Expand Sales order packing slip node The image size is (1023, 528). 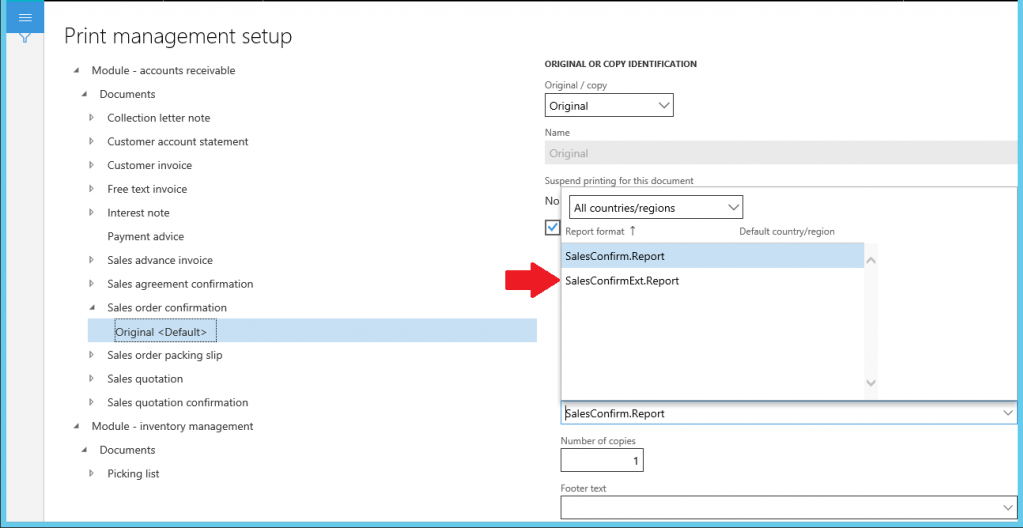point(92,355)
